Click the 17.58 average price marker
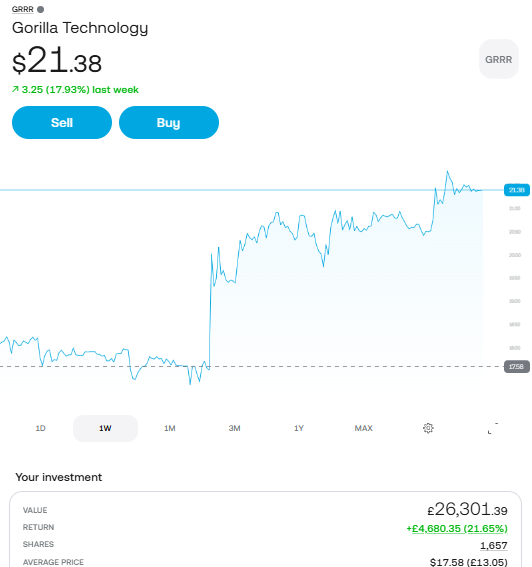532x567 pixels. tap(516, 366)
